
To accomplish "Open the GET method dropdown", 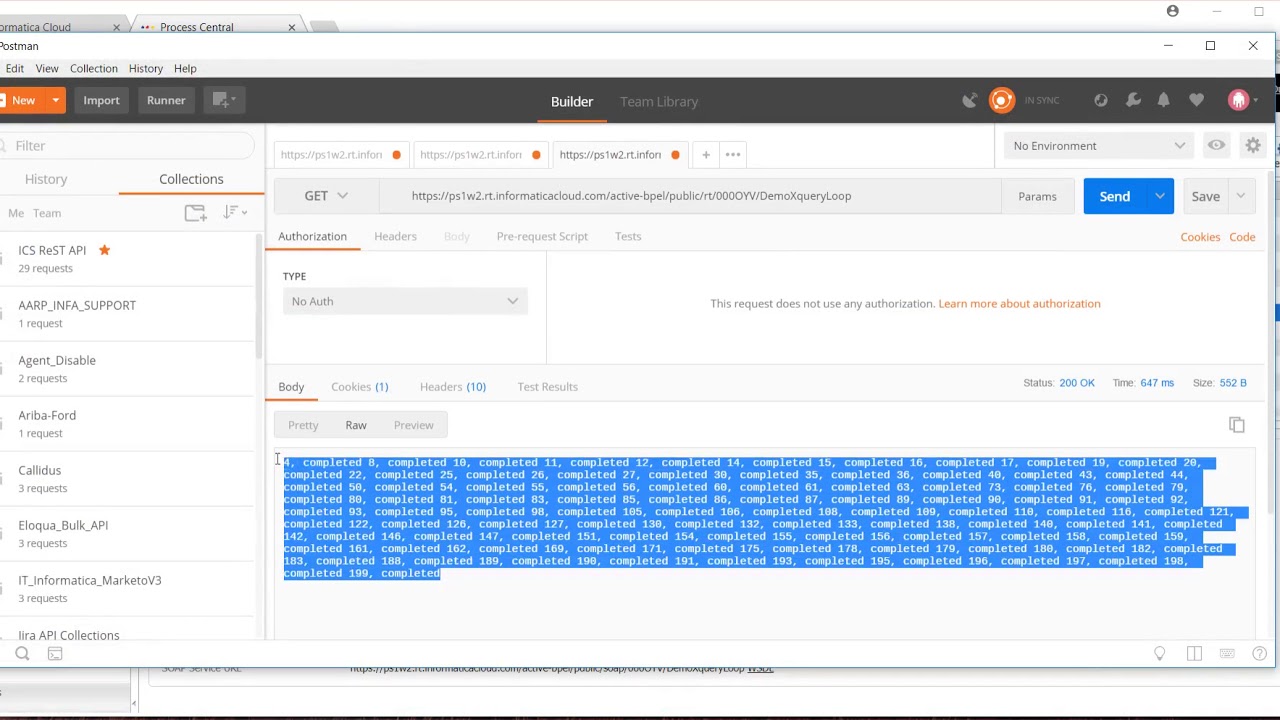I will (326, 196).
